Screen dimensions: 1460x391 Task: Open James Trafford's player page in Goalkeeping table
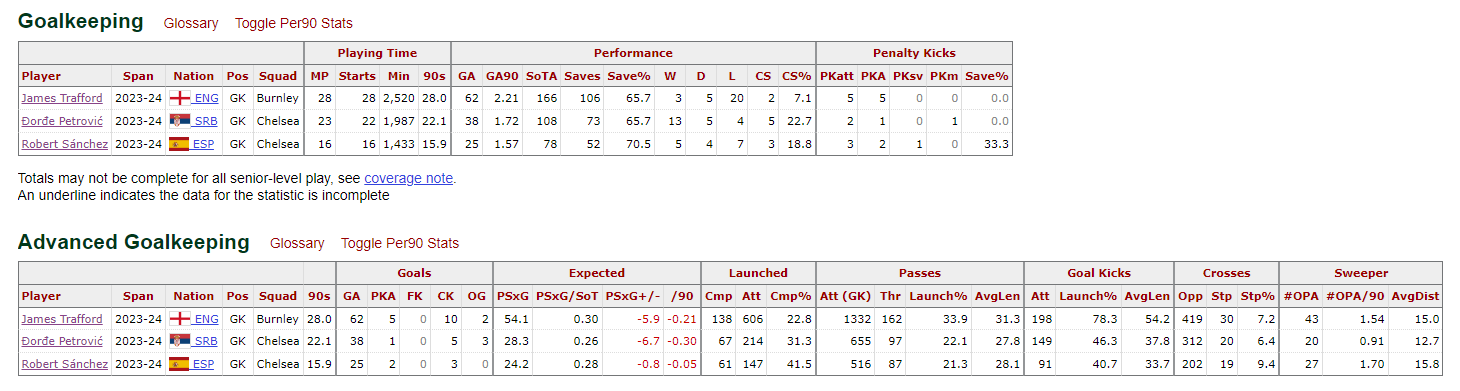click(x=62, y=98)
